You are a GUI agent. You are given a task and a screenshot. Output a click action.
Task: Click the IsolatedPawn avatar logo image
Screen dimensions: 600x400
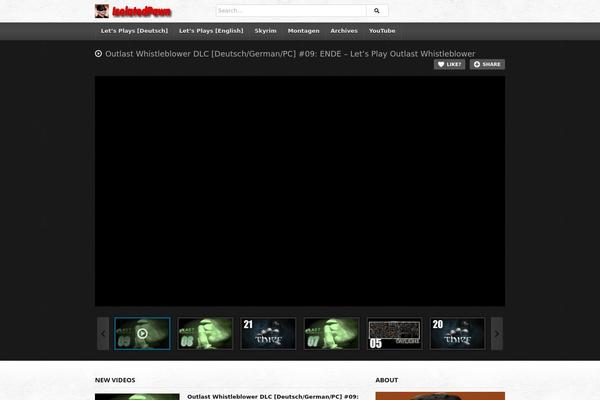click(102, 11)
